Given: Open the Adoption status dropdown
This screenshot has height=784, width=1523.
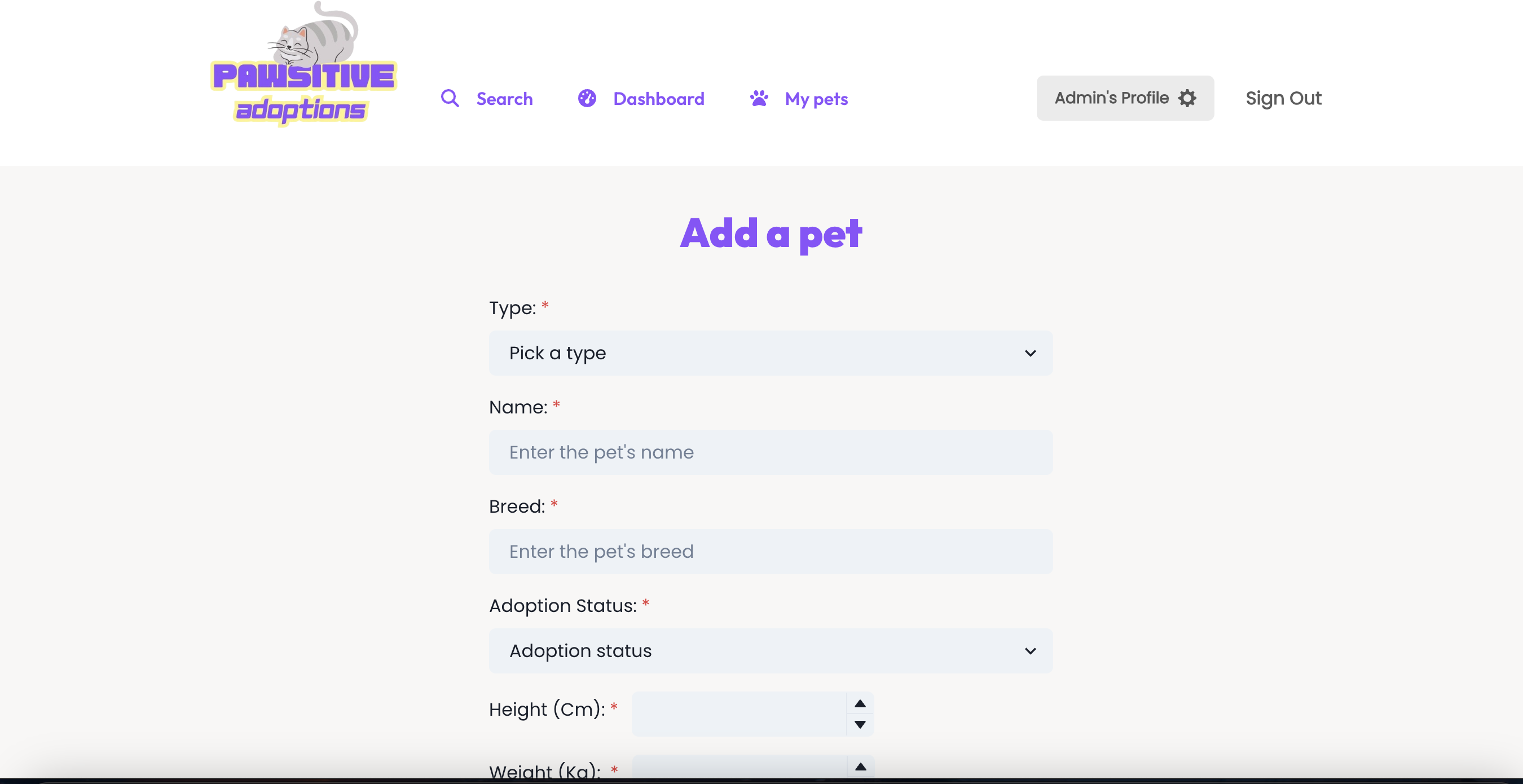Looking at the screenshot, I should 771,650.
